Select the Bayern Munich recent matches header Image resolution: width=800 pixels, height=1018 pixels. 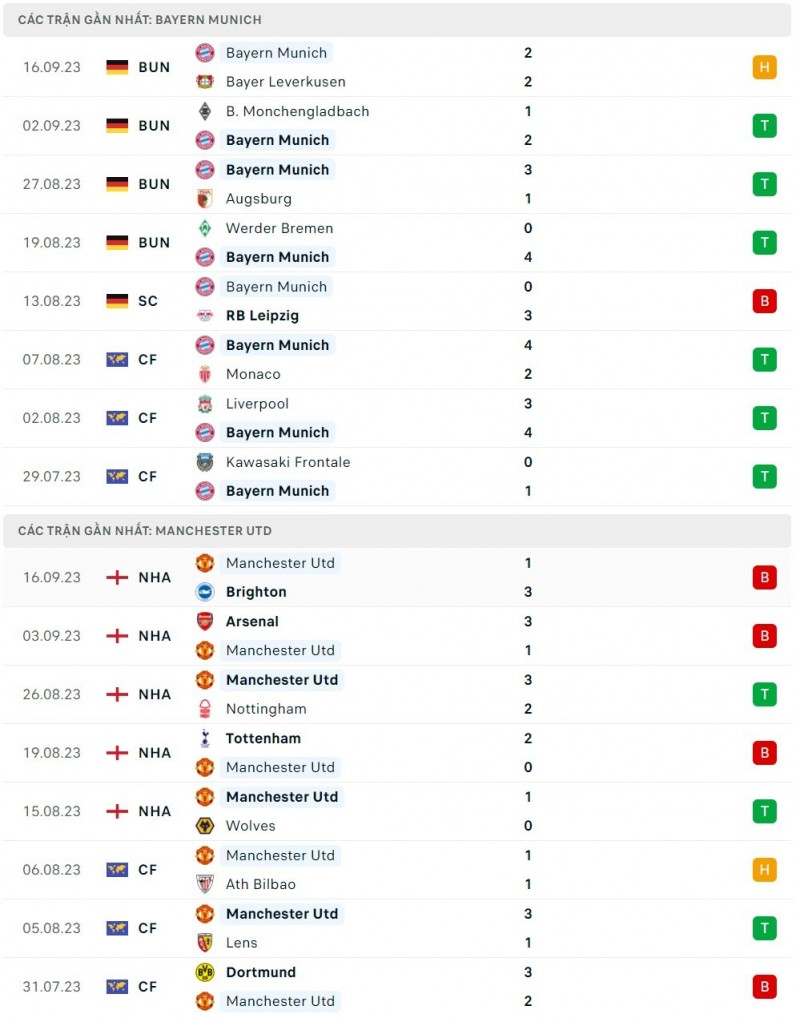click(140, 20)
